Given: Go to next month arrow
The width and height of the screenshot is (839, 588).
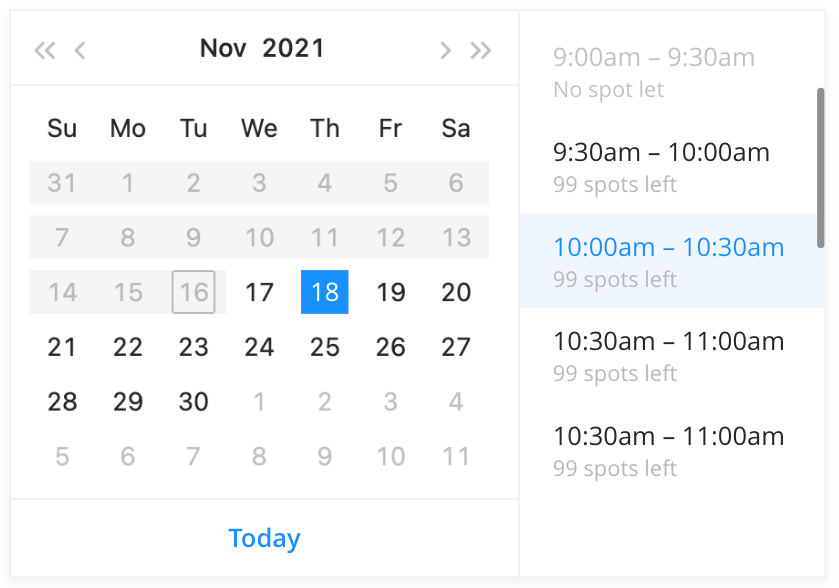Looking at the screenshot, I should tap(445, 50).
